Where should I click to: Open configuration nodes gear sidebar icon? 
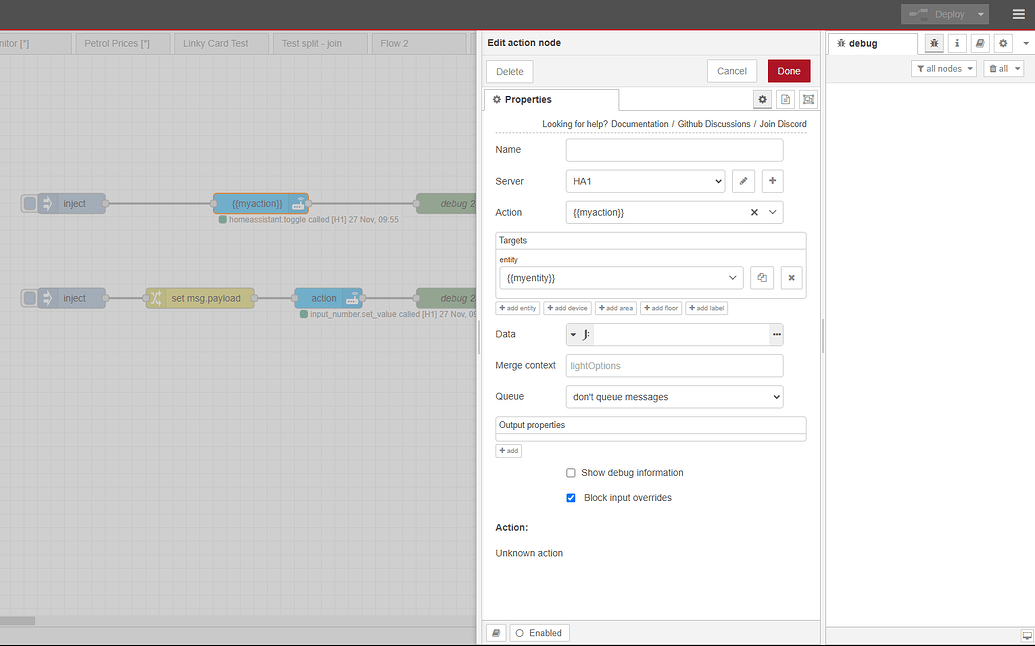click(1003, 43)
